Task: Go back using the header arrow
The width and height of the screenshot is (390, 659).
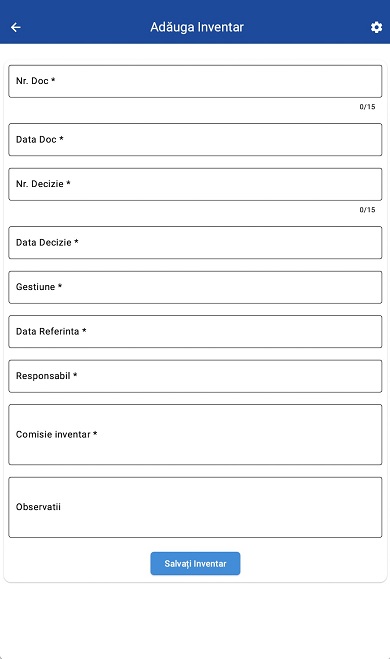Action: (x=16, y=27)
